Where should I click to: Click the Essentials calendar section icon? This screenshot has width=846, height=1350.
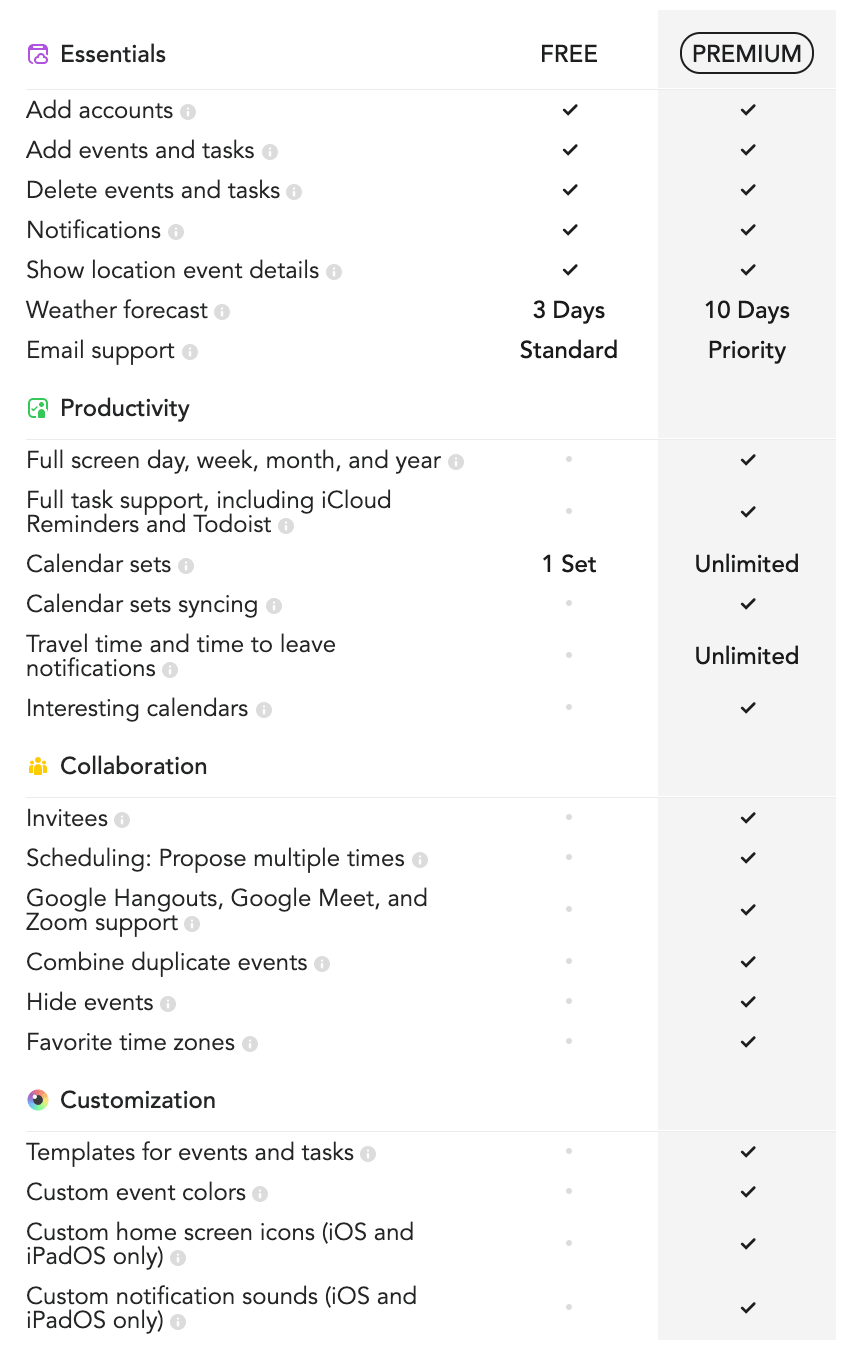point(37,54)
